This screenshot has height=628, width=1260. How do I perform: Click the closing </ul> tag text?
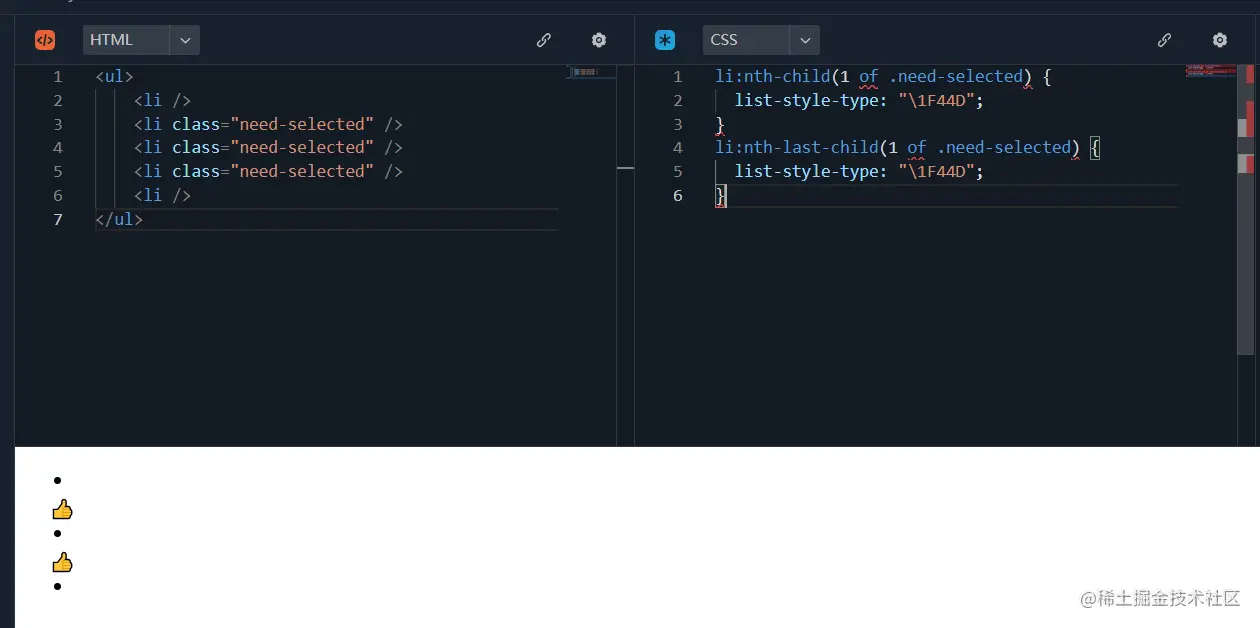click(x=119, y=219)
